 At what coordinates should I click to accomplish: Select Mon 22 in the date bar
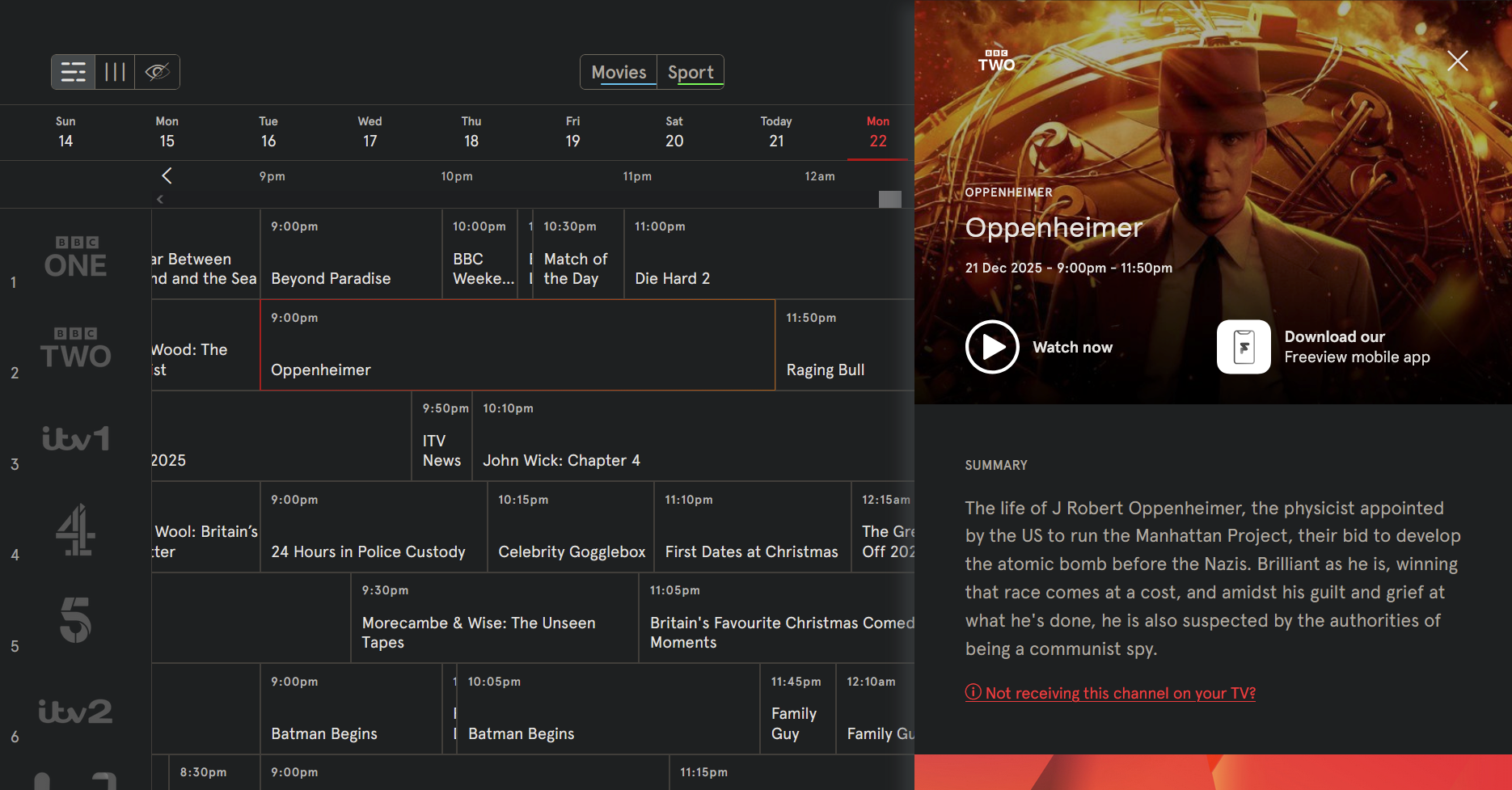coord(878,132)
